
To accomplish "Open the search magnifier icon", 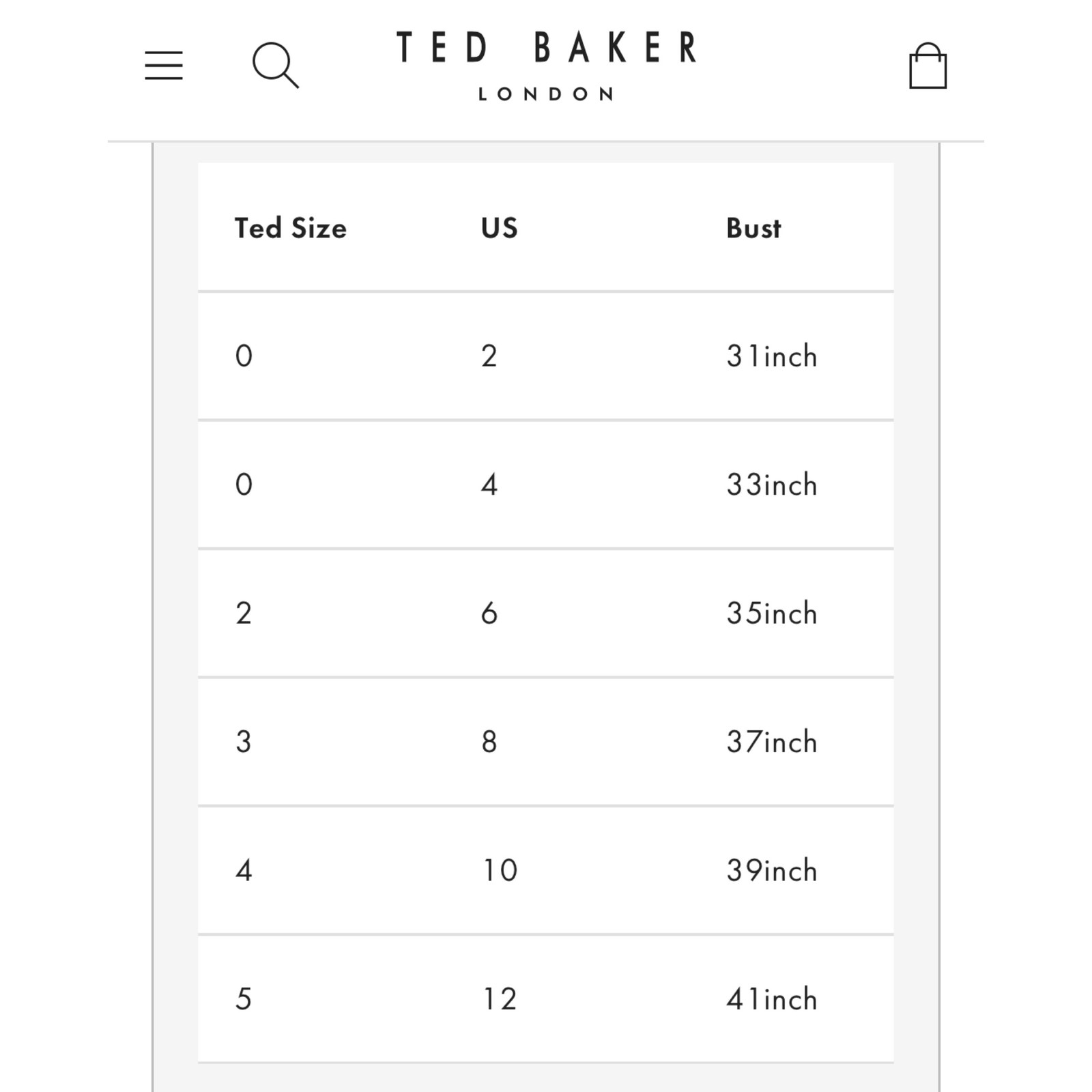I will pos(276,66).
